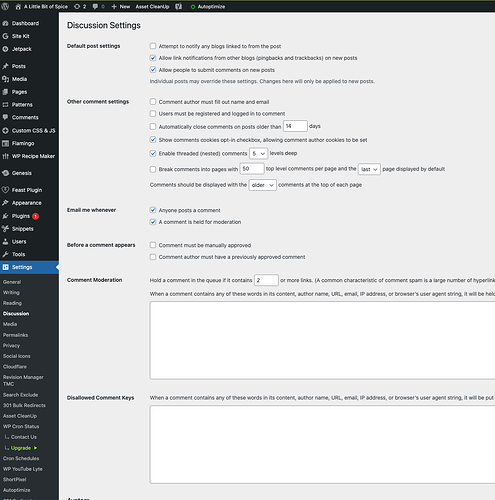Enable comment must be manually approved
The image size is (495, 500).
point(153,245)
